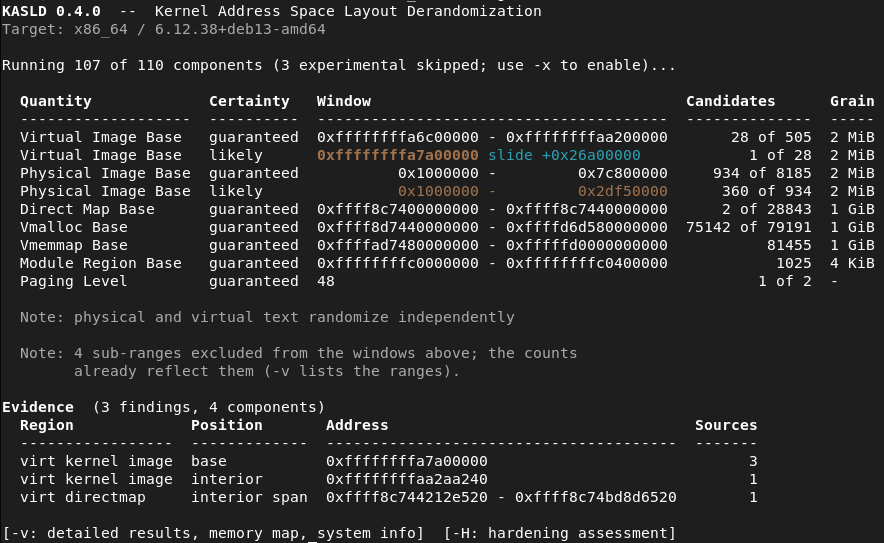Click the 'Module Region Base' row label
This screenshot has height=543, width=884.
101,263
